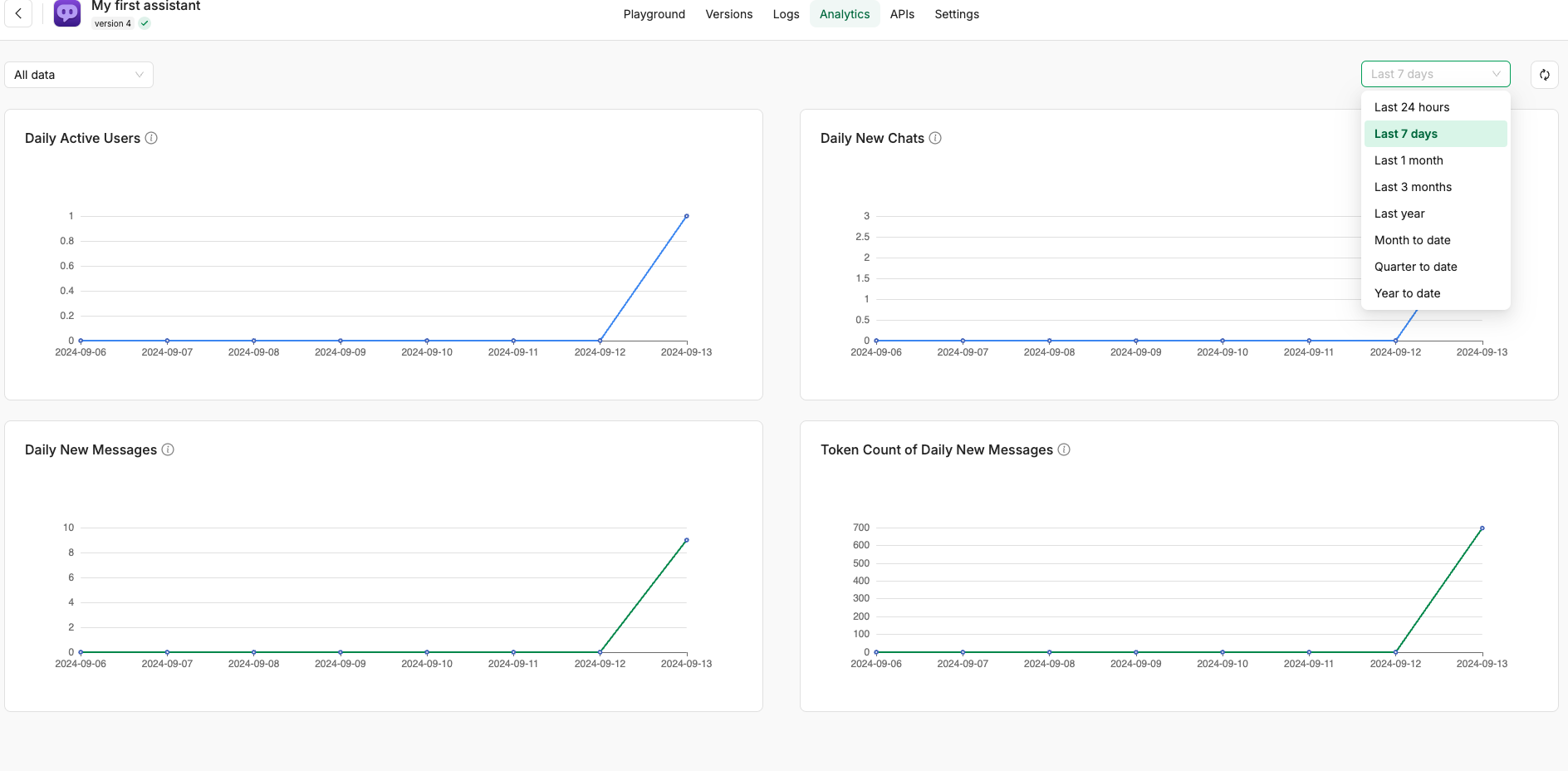Screen dimensions: 1568x771
Task: Select Last year option
Action: (1435, 214)
